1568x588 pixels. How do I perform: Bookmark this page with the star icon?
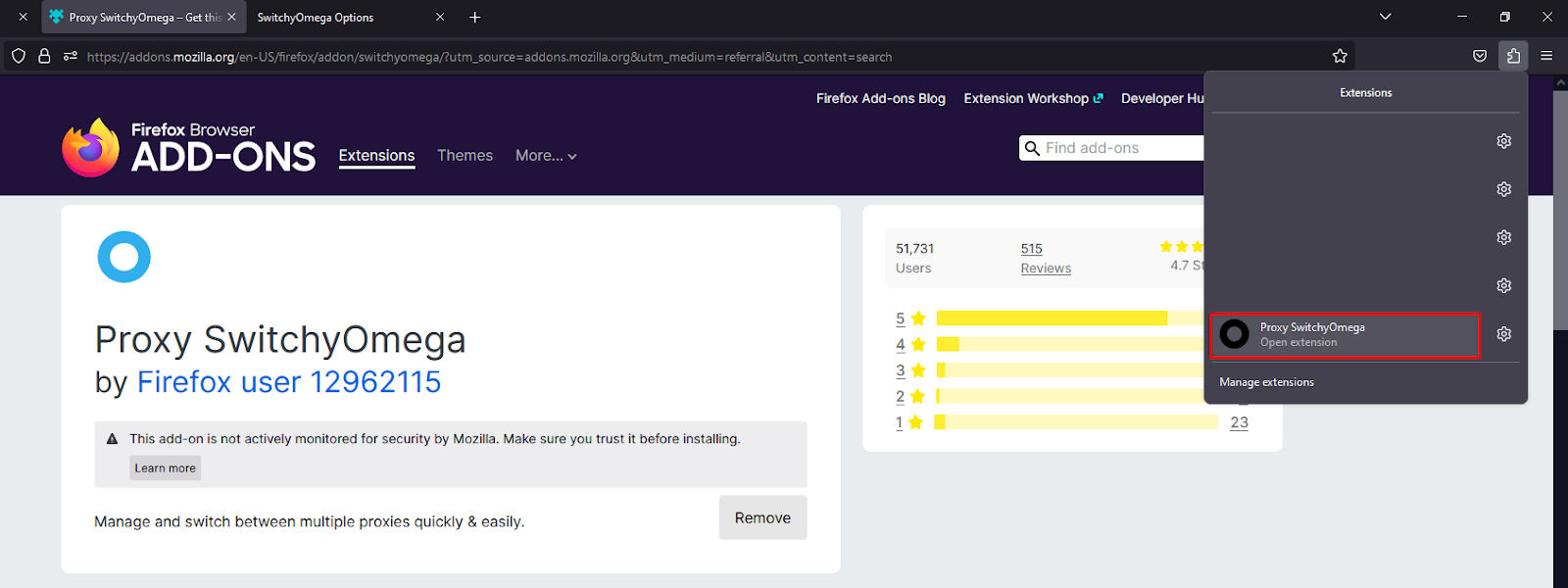point(1340,56)
